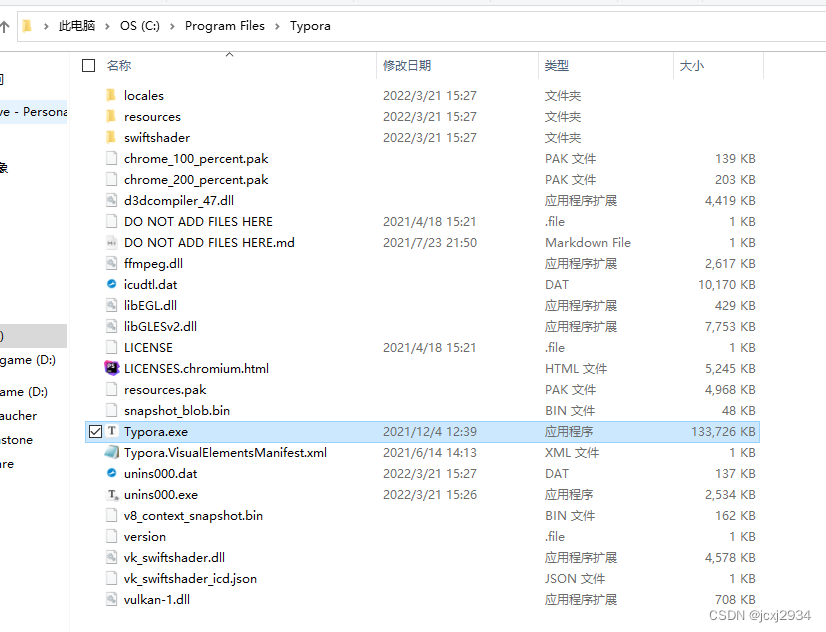Click the libEGL.dll file icon
The image size is (826, 632).
pyautogui.click(x=111, y=305)
